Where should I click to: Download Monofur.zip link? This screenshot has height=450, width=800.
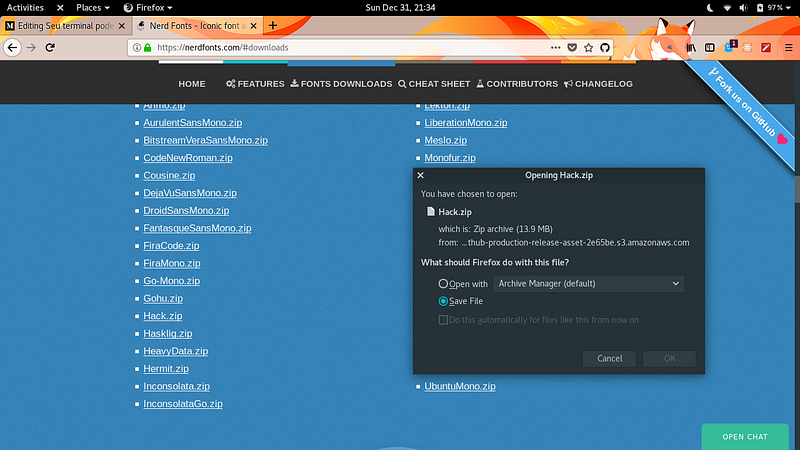pos(450,158)
